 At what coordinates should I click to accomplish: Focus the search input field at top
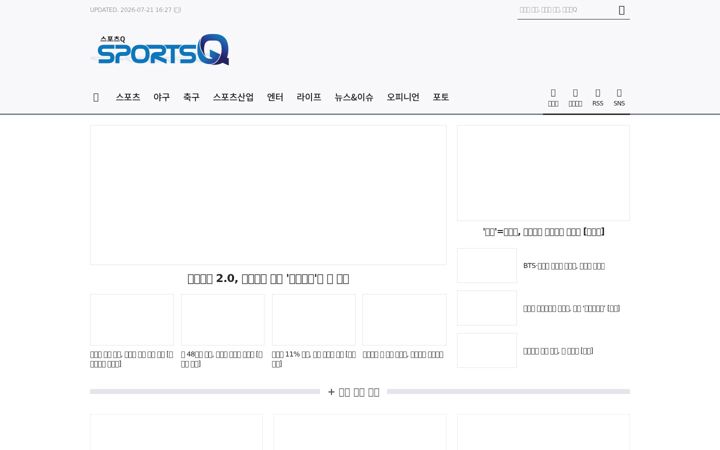(x=567, y=10)
